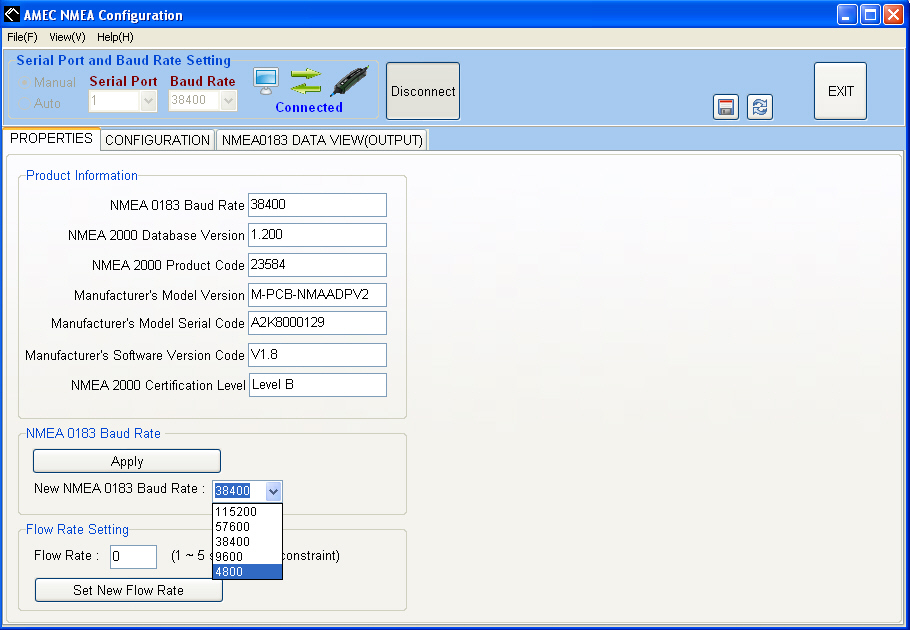Open the top Baud Rate dropdown
Image resolution: width=910 pixels, height=630 pixels.
229,100
